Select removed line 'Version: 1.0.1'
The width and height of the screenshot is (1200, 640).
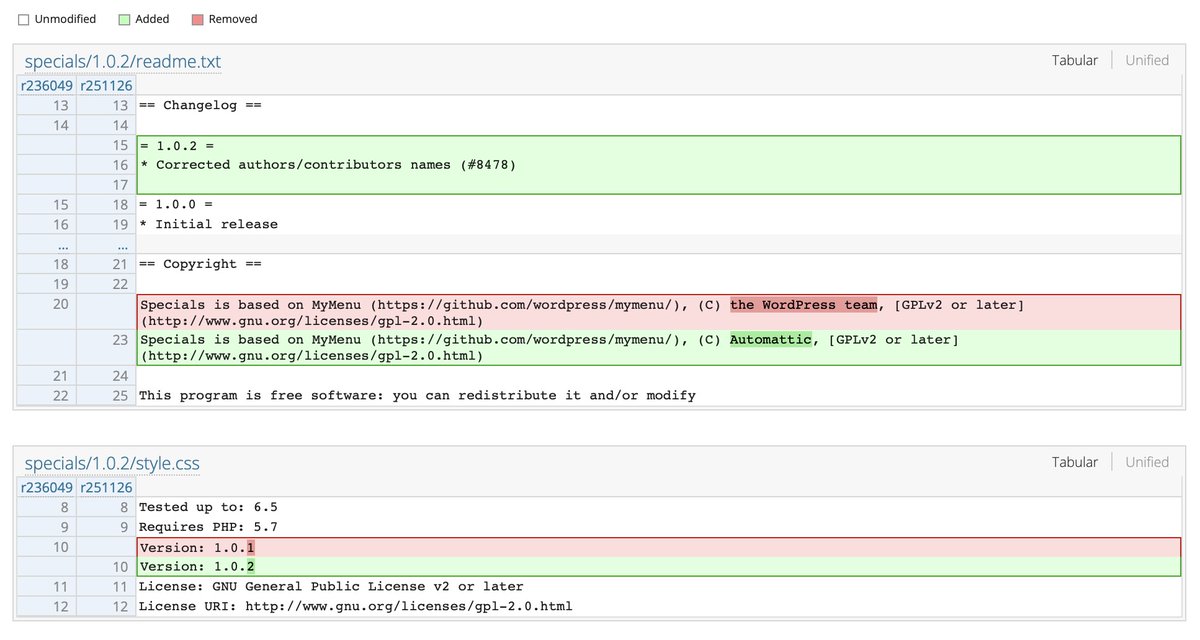pyautogui.click(x=658, y=547)
